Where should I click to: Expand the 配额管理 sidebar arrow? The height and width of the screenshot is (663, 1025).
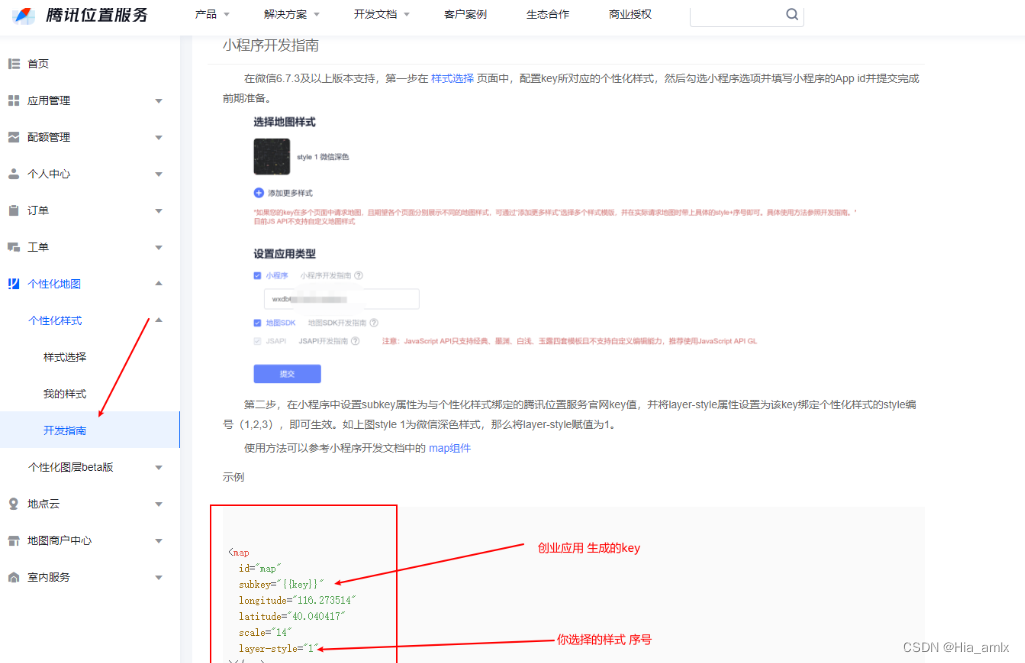158,137
